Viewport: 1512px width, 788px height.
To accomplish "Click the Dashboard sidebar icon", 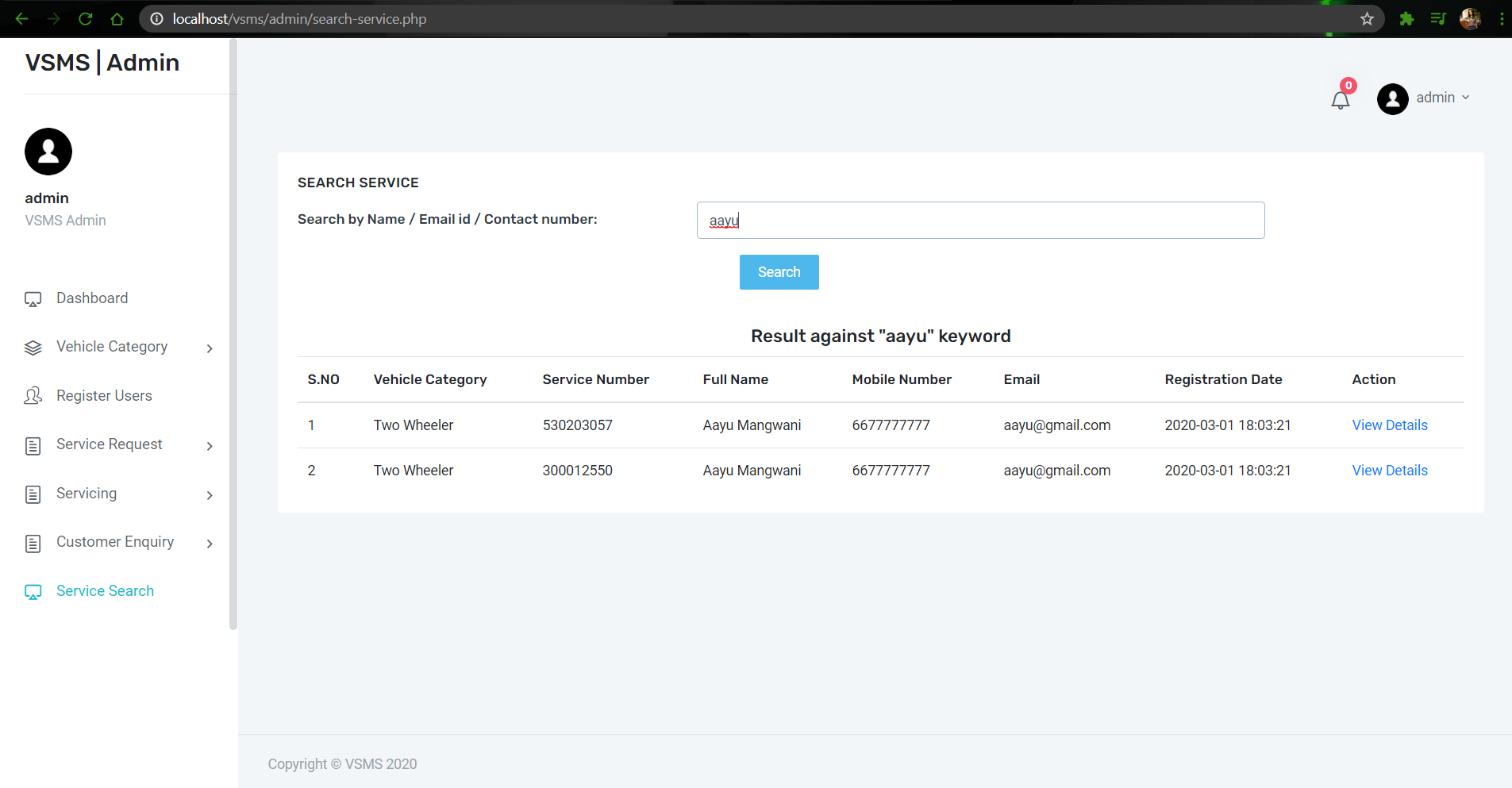I will click(33, 299).
